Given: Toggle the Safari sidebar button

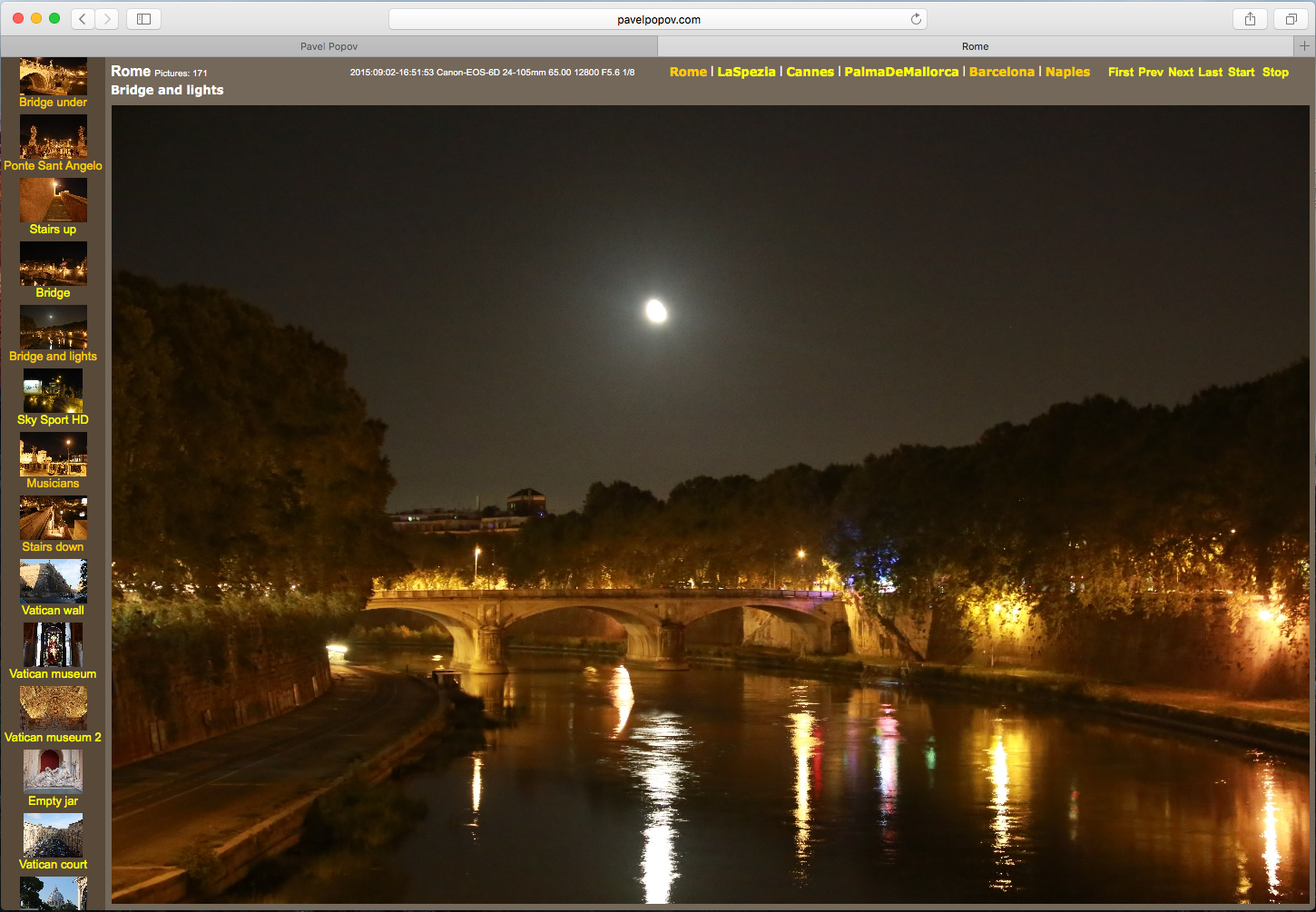Looking at the screenshot, I should coord(143,19).
